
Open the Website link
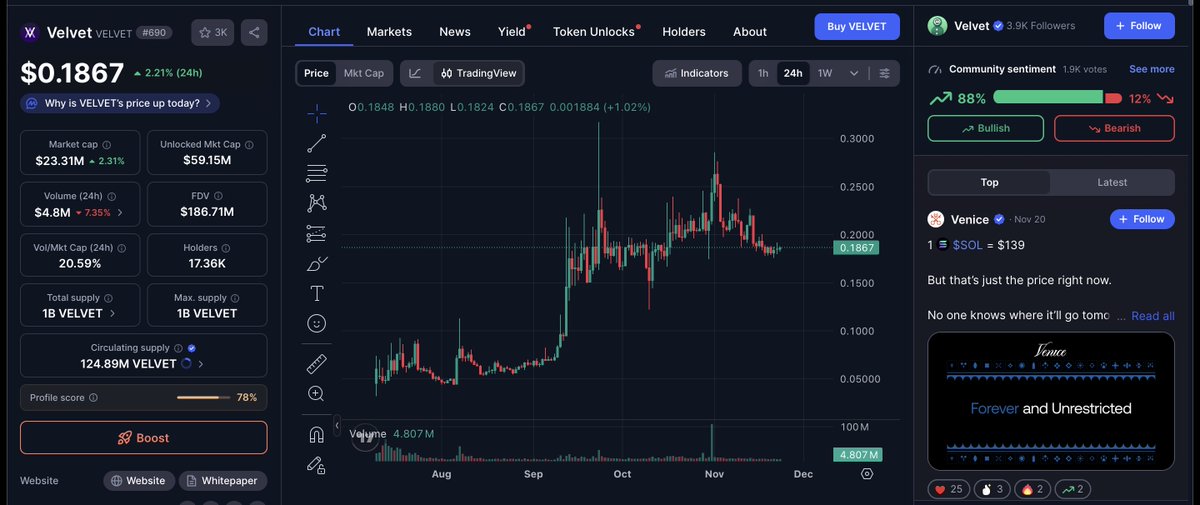[139, 481]
